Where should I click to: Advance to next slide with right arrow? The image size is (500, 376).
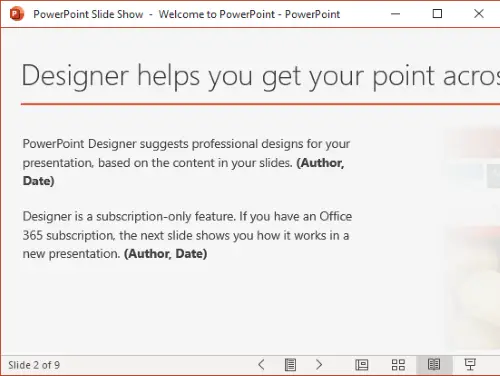(319, 365)
